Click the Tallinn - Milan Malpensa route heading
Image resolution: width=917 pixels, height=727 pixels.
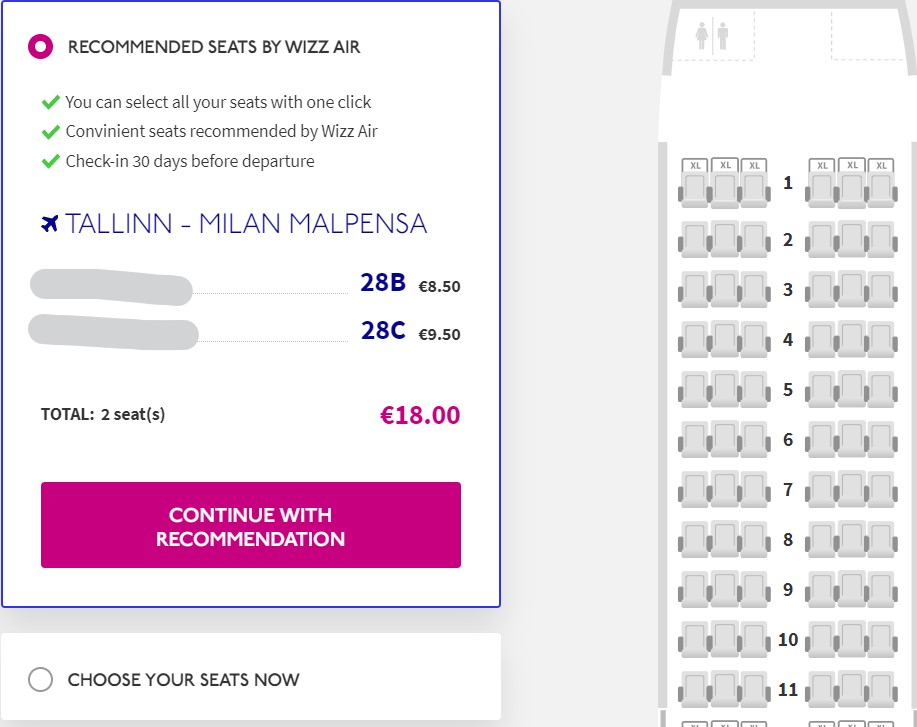tap(245, 224)
